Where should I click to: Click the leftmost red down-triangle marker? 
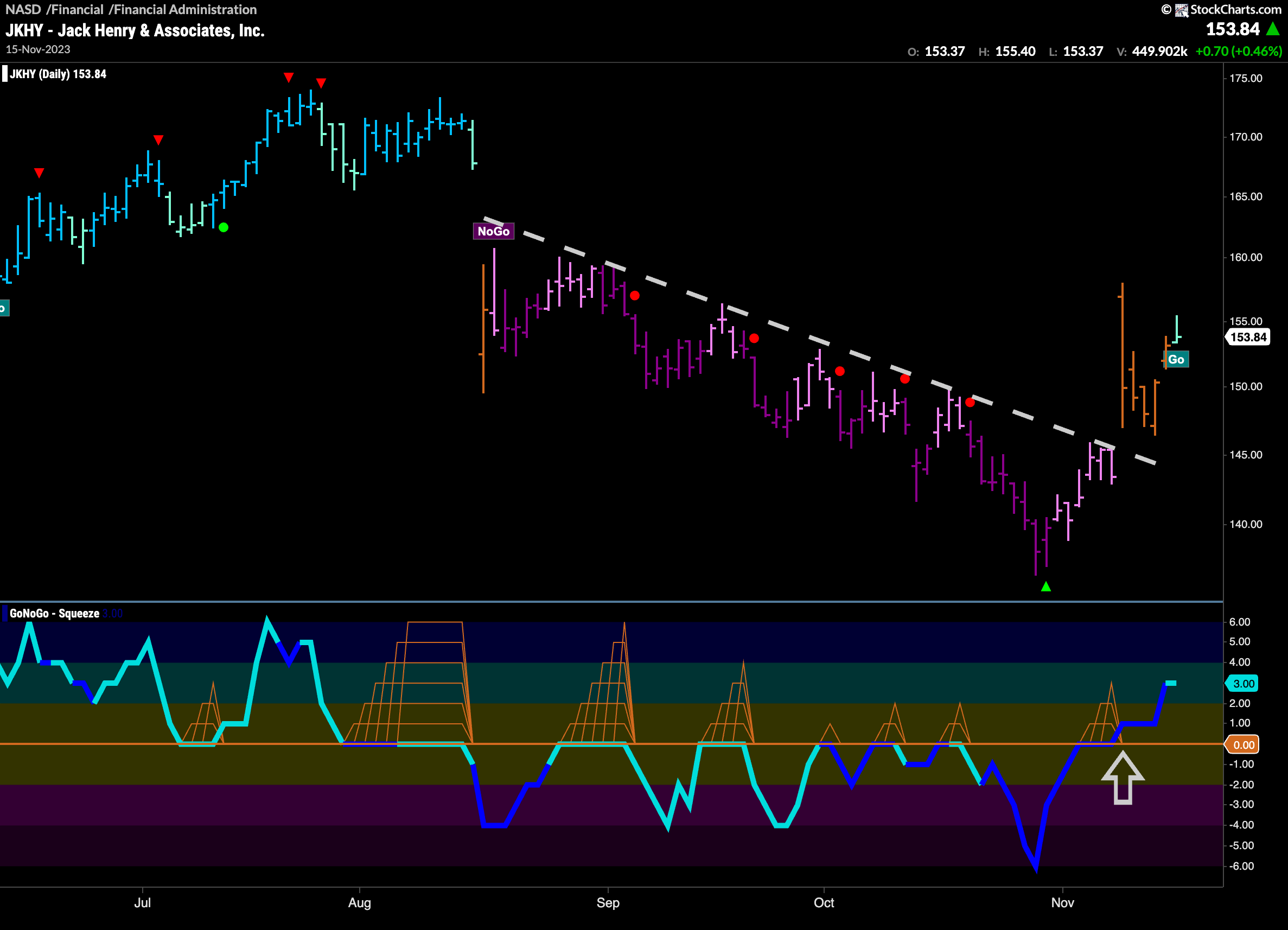pyautogui.click(x=39, y=173)
